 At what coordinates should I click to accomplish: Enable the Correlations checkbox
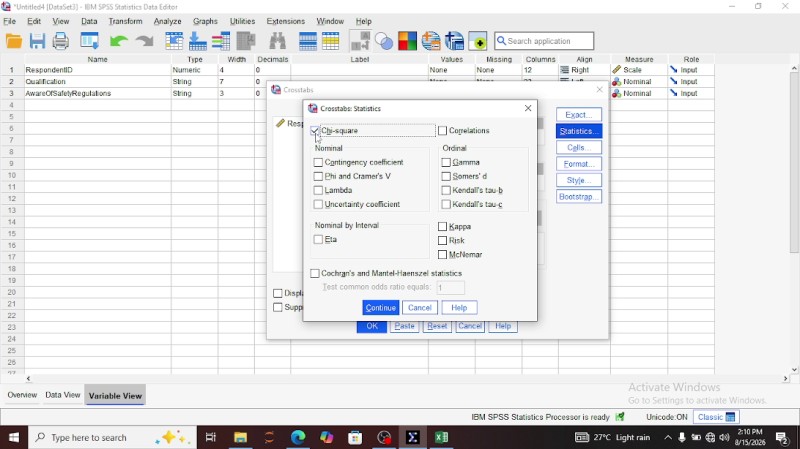442,131
